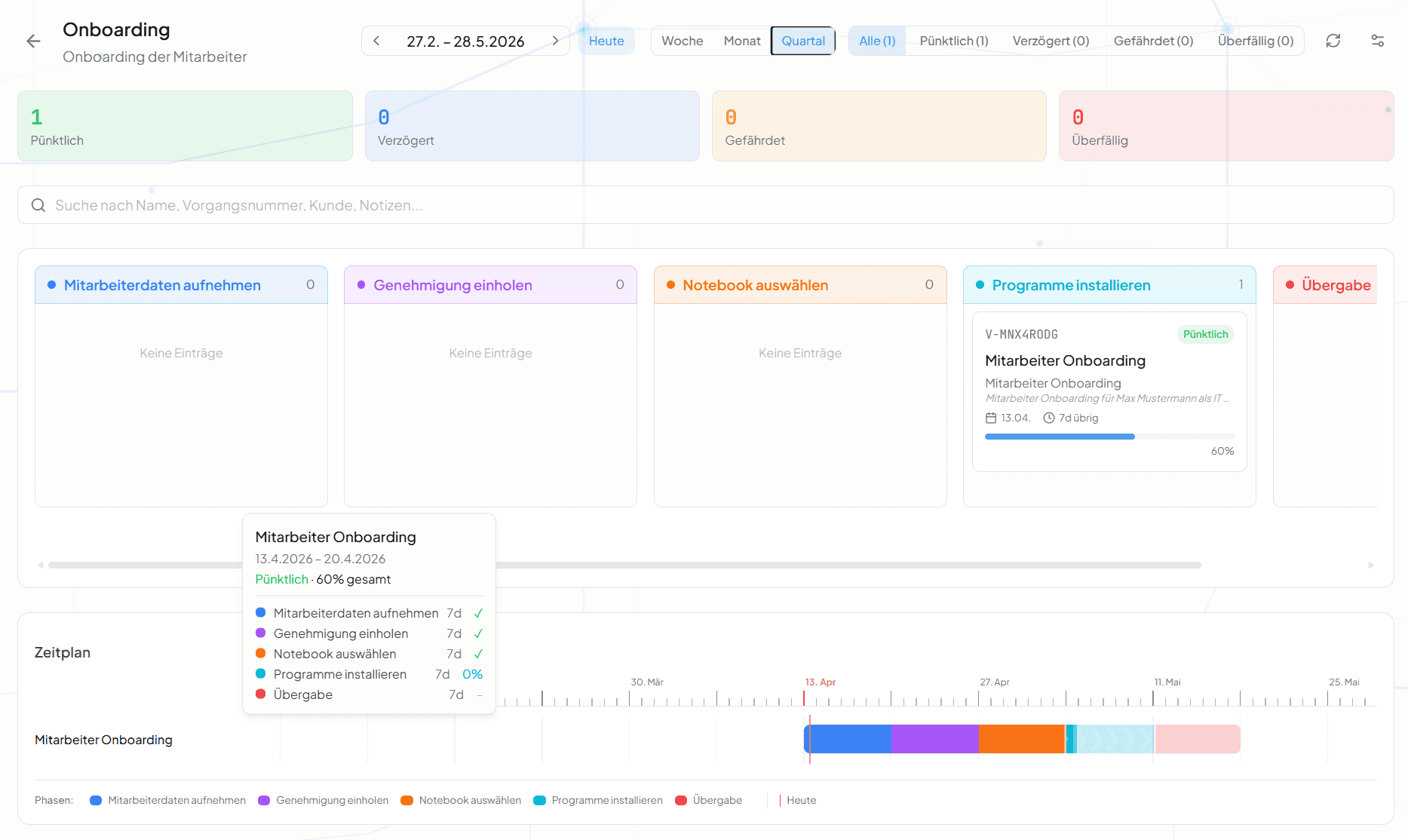Click the right arrow of the kanban scrollbar

point(1372,564)
